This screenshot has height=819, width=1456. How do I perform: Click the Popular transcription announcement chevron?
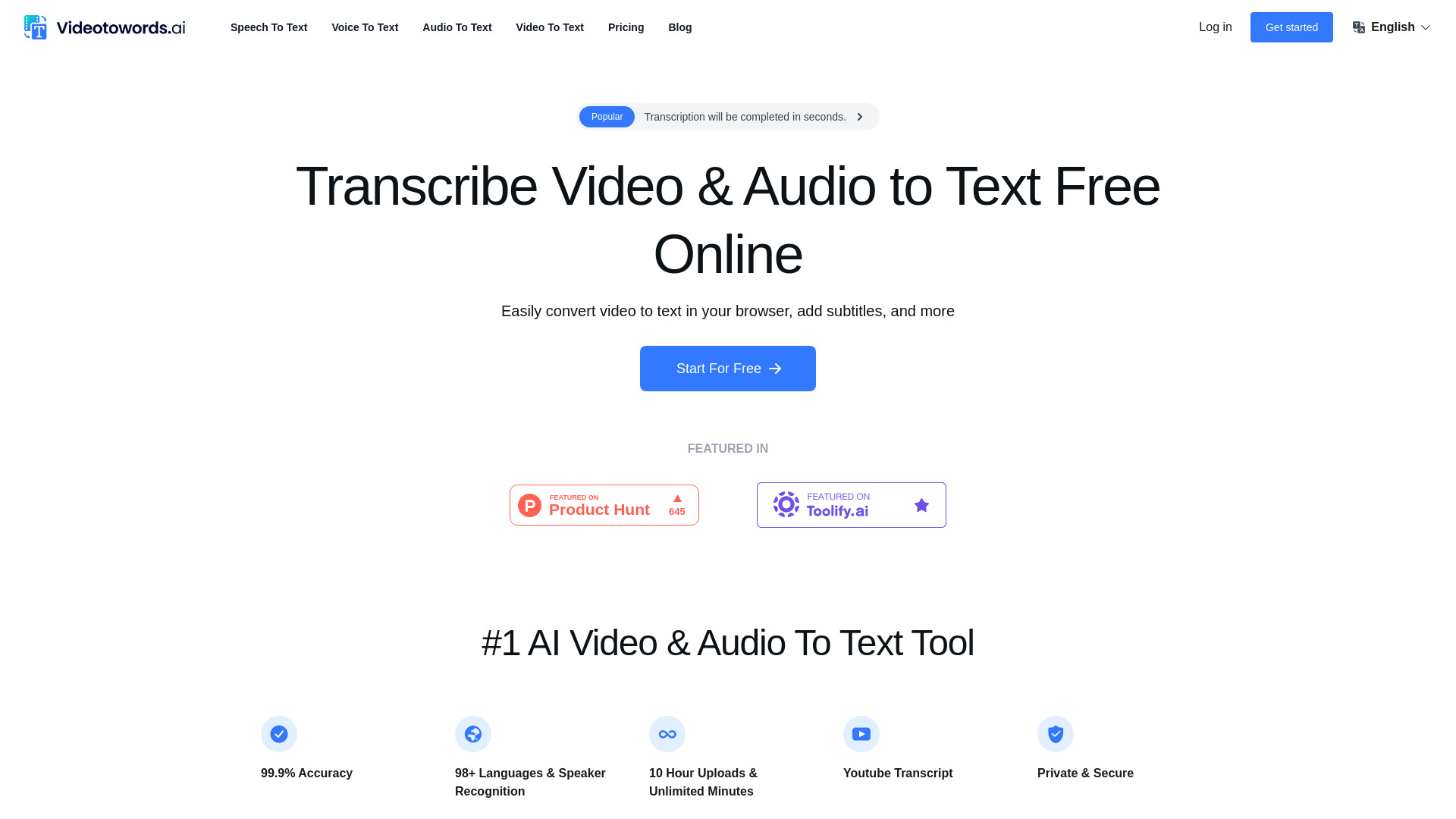(x=860, y=116)
